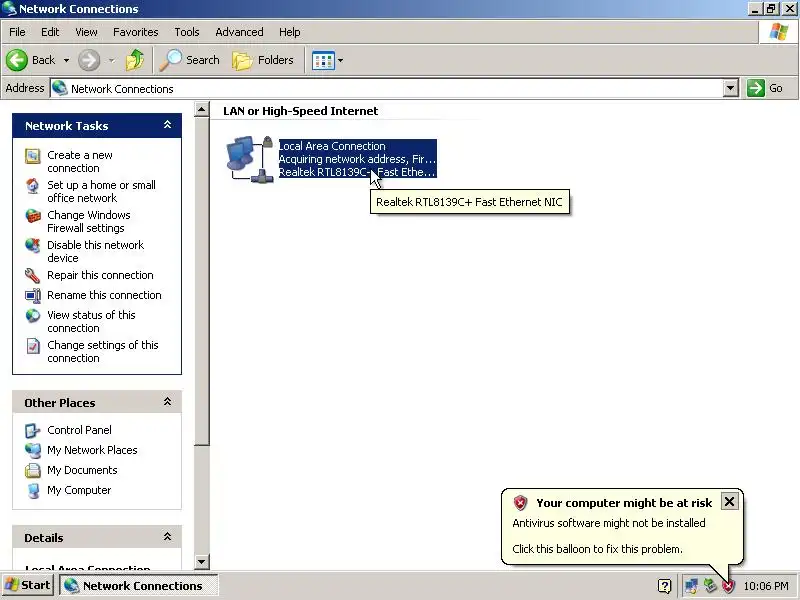The width and height of the screenshot is (800, 600).
Task: Click Disable this network device link
Action: pos(96,252)
